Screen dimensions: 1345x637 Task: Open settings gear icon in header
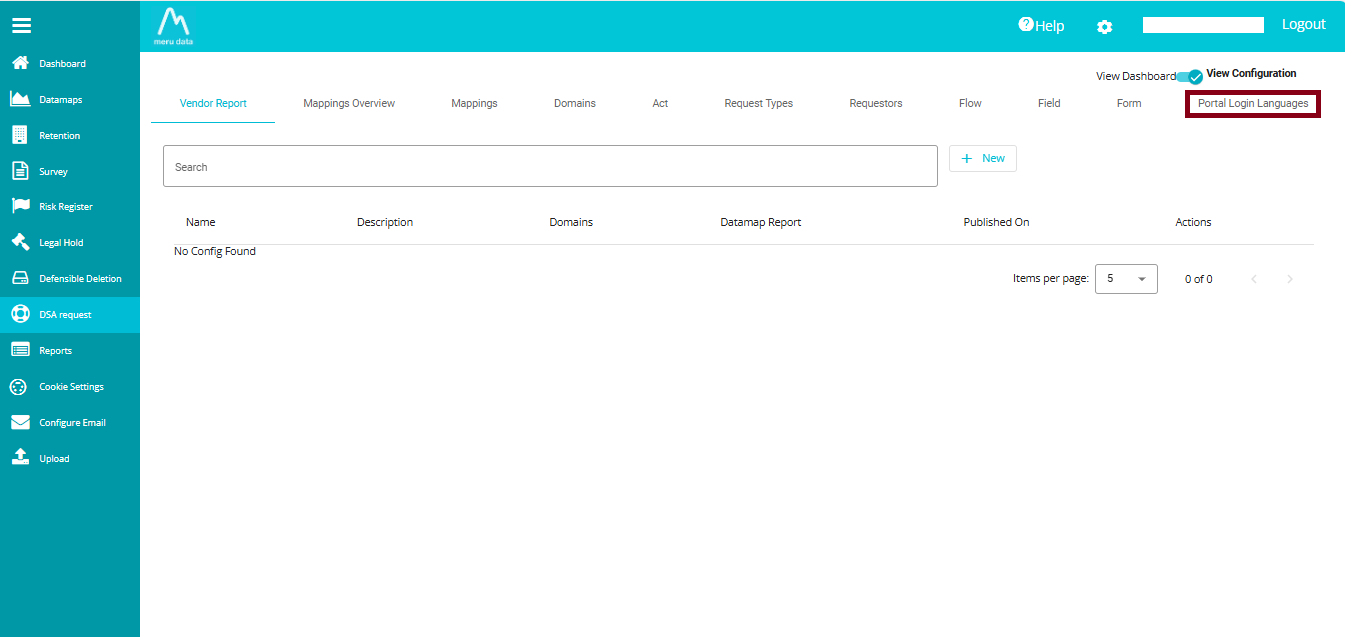pos(1104,27)
